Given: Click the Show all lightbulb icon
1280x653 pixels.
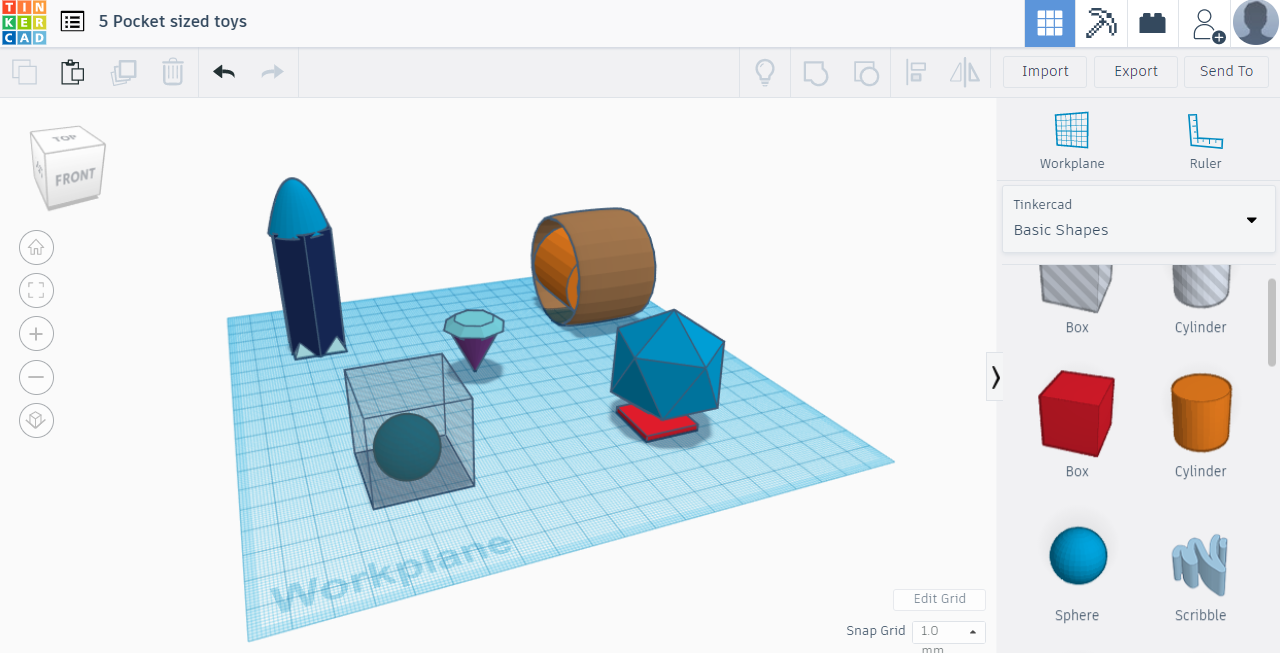Looking at the screenshot, I should pos(765,72).
